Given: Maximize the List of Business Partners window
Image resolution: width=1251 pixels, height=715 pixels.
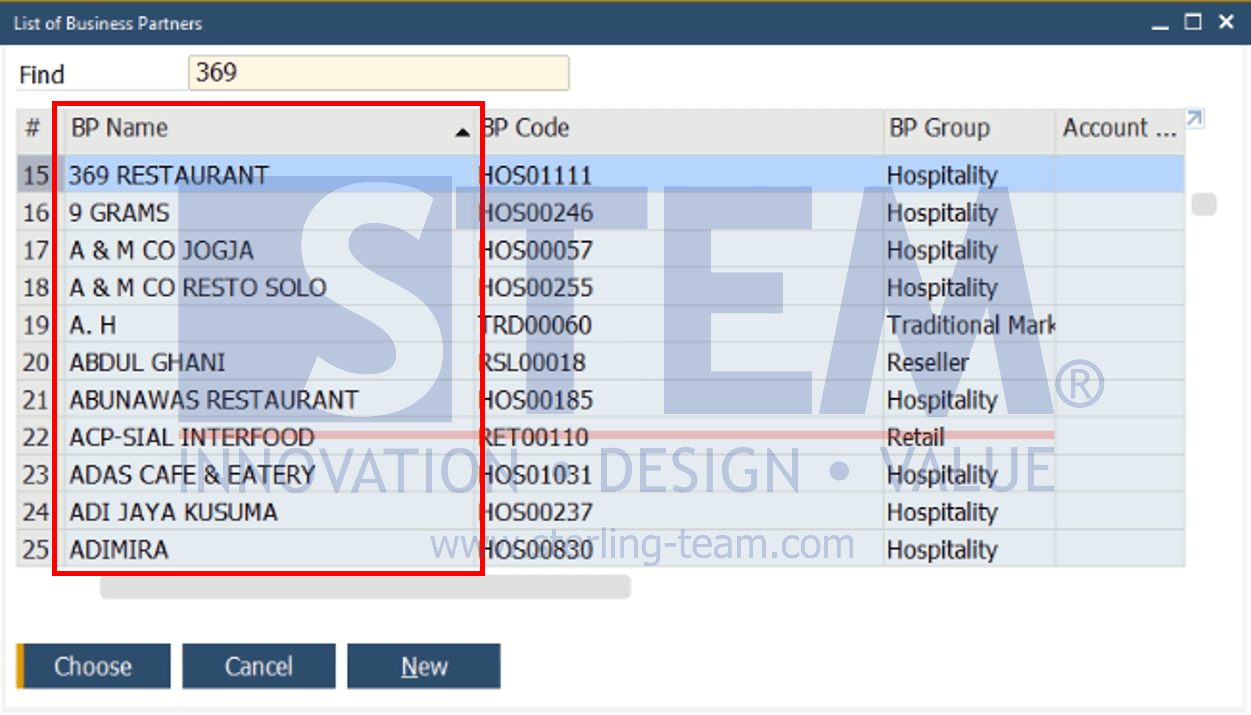Looking at the screenshot, I should pos(1193,22).
